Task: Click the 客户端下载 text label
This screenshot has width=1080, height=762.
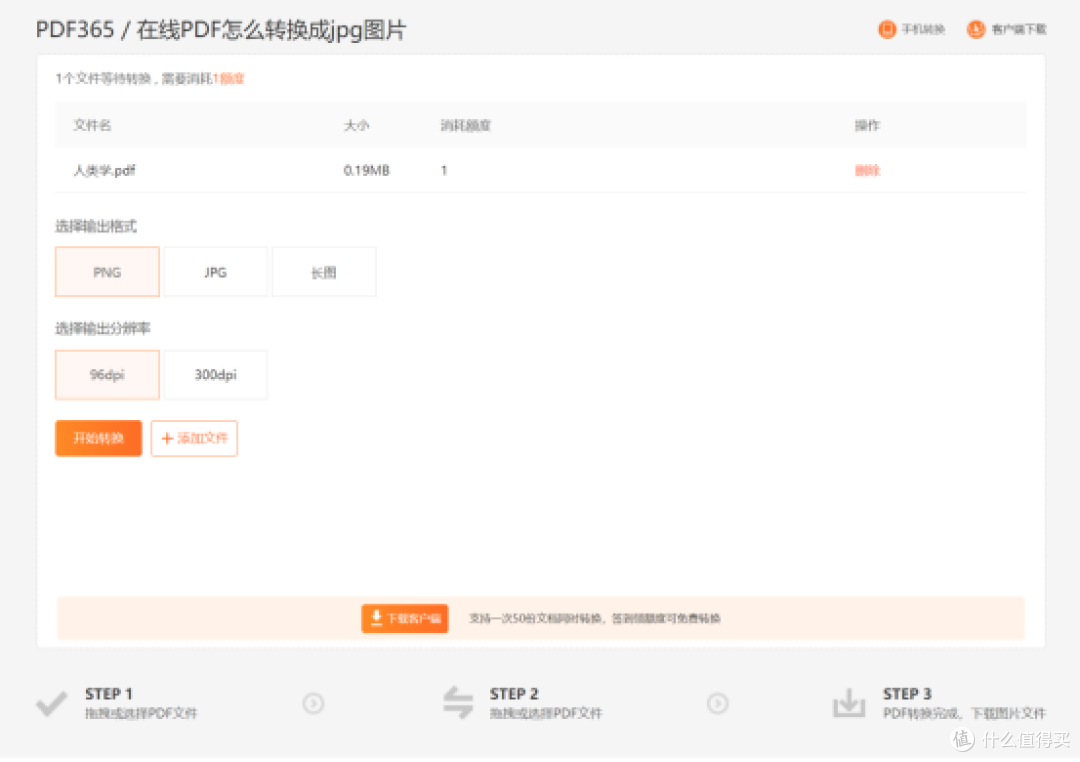Action: pyautogui.click(x=1019, y=29)
